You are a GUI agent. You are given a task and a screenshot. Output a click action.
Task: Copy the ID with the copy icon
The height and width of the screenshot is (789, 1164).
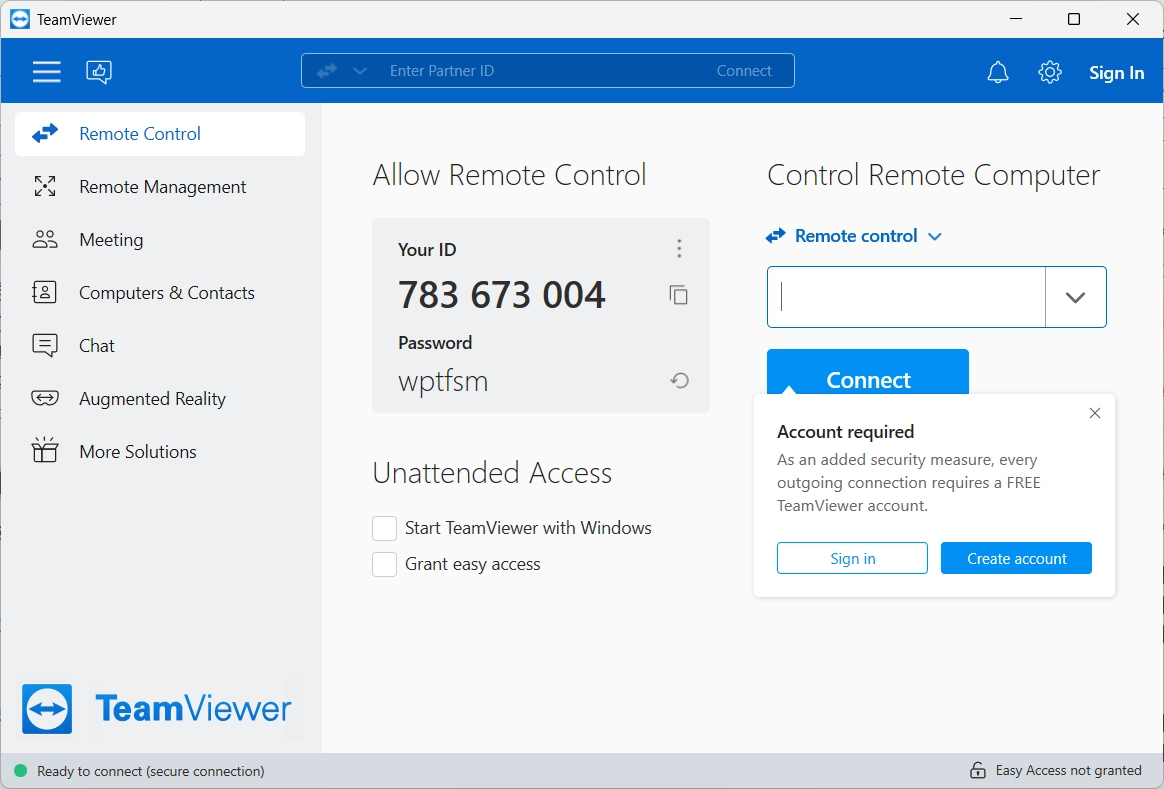click(679, 295)
